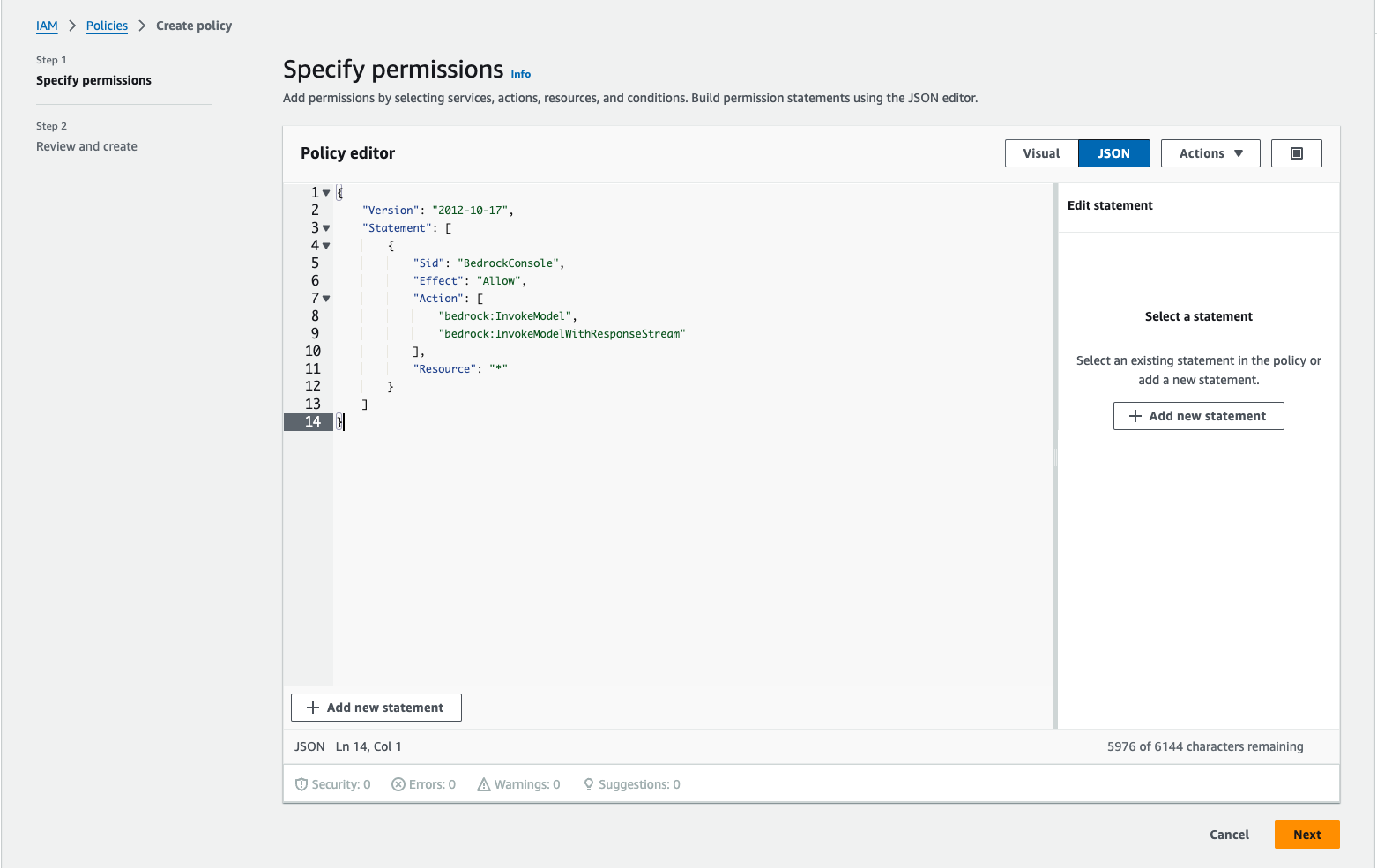The image size is (1377, 868).
Task: Select the JSON editor tab
Action: [x=1113, y=153]
